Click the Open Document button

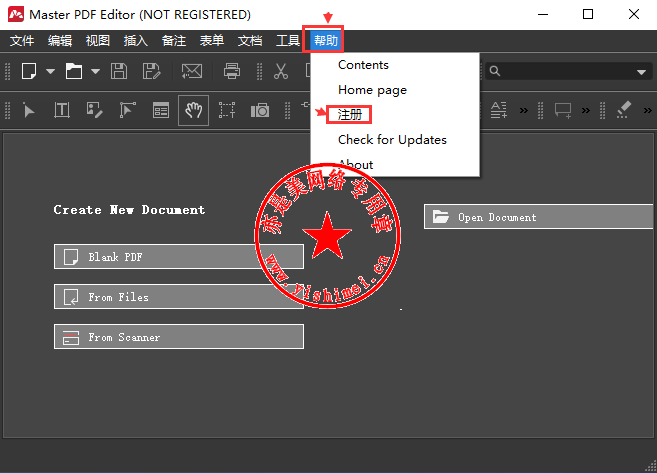(x=538, y=217)
